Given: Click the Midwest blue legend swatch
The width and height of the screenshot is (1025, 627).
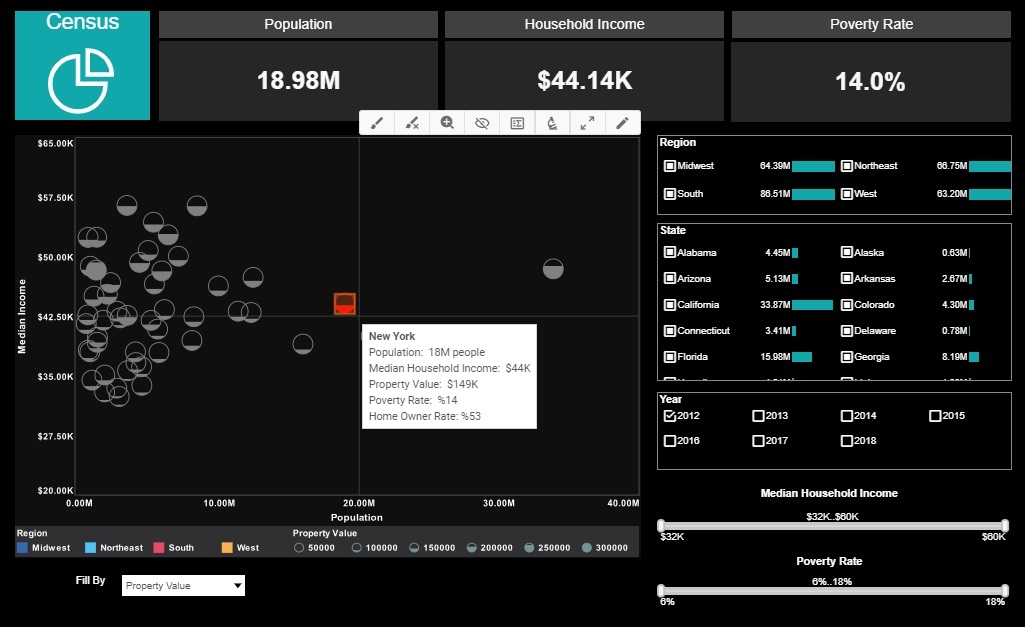Looking at the screenshot, I should point(22,548).
